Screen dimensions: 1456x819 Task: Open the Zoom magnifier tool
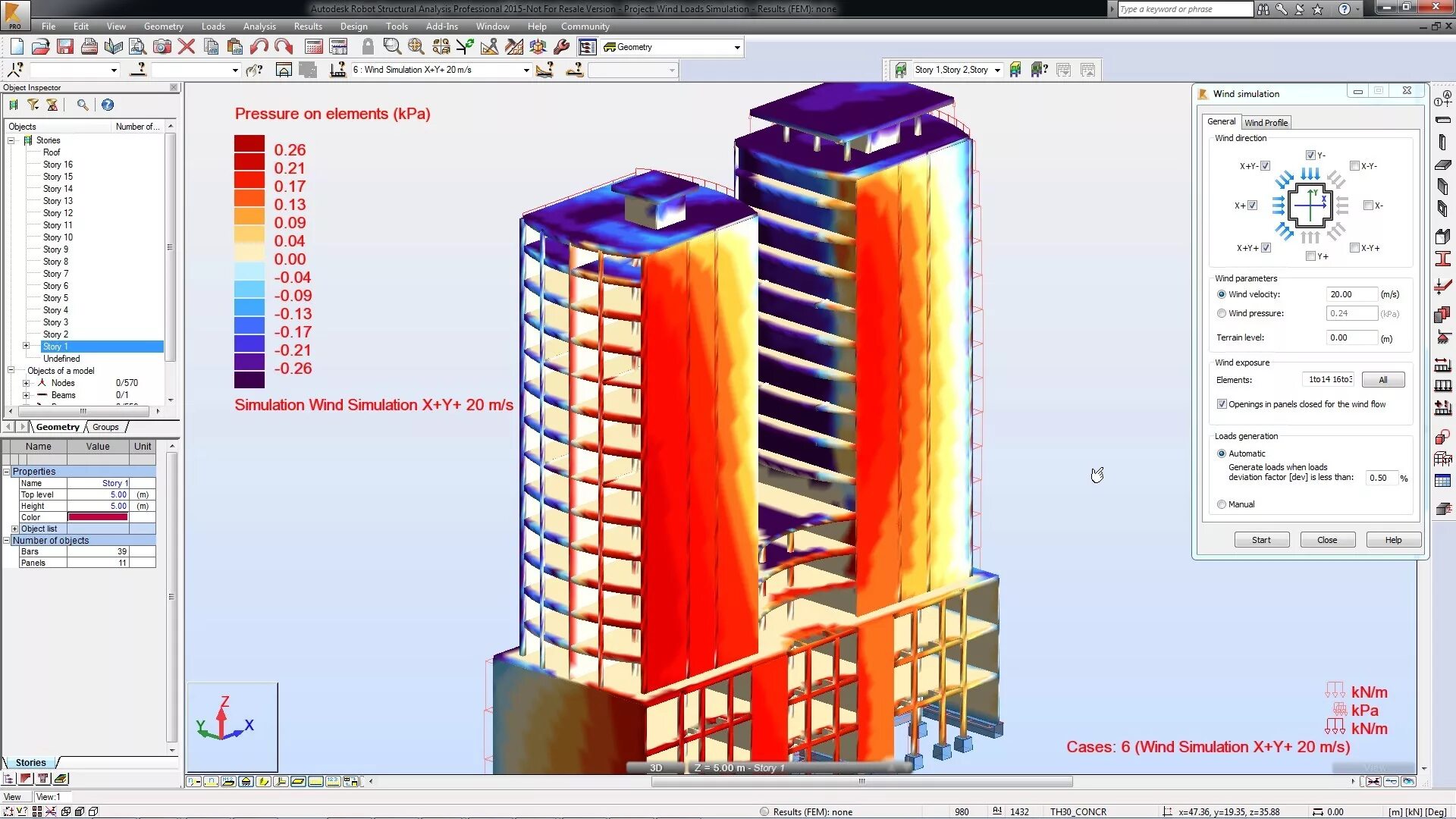pyautogui.click(x=391, y=46)
